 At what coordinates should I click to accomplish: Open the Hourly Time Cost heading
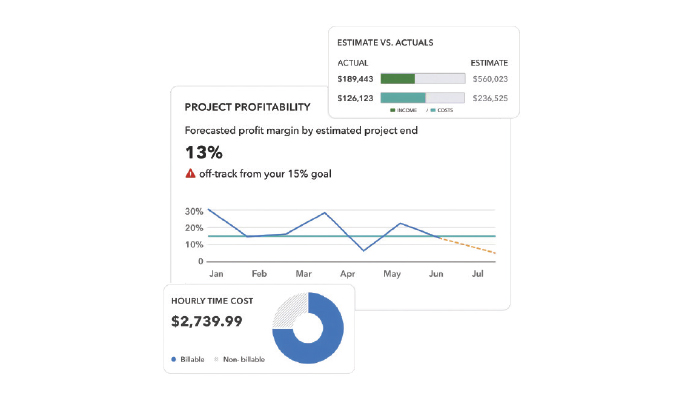(212, 300)
